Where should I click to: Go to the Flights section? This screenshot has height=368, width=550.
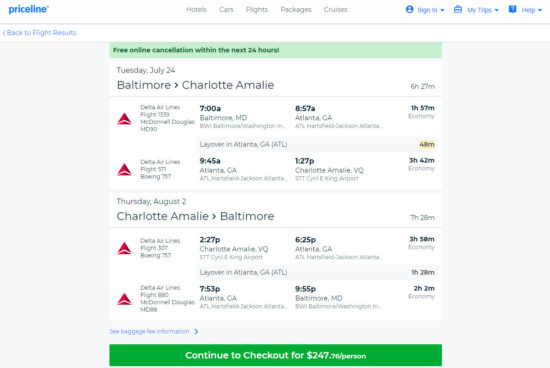(257, 9)
